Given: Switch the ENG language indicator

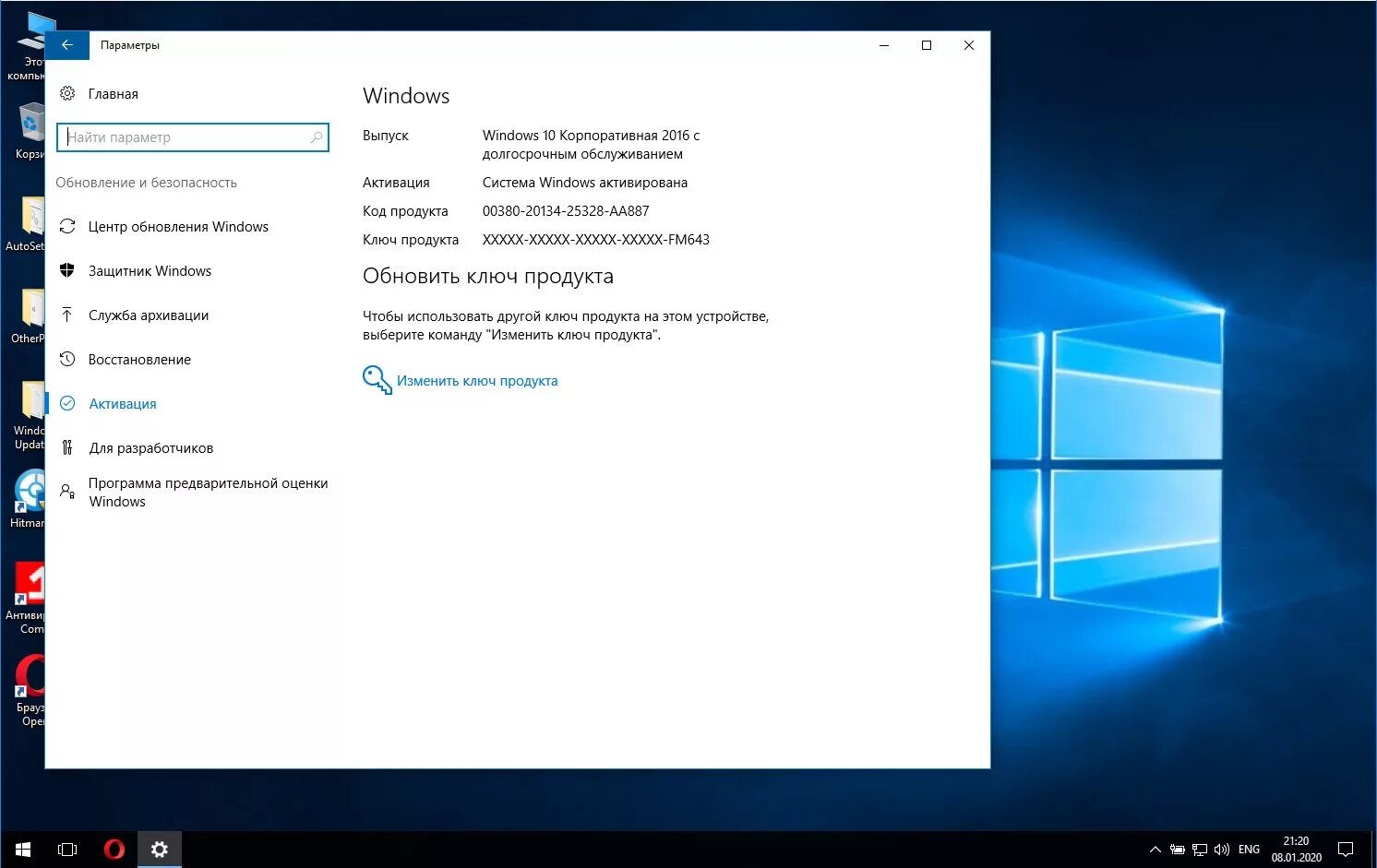Looking at the screenshot, I should pyautogui.click(x=1249, y=850).
